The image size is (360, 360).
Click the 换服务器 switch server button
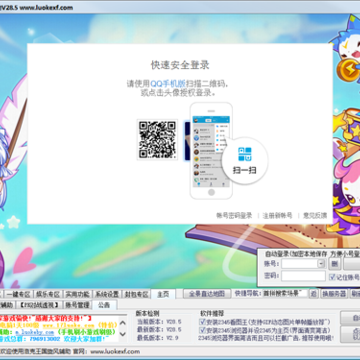pos(334,294)
